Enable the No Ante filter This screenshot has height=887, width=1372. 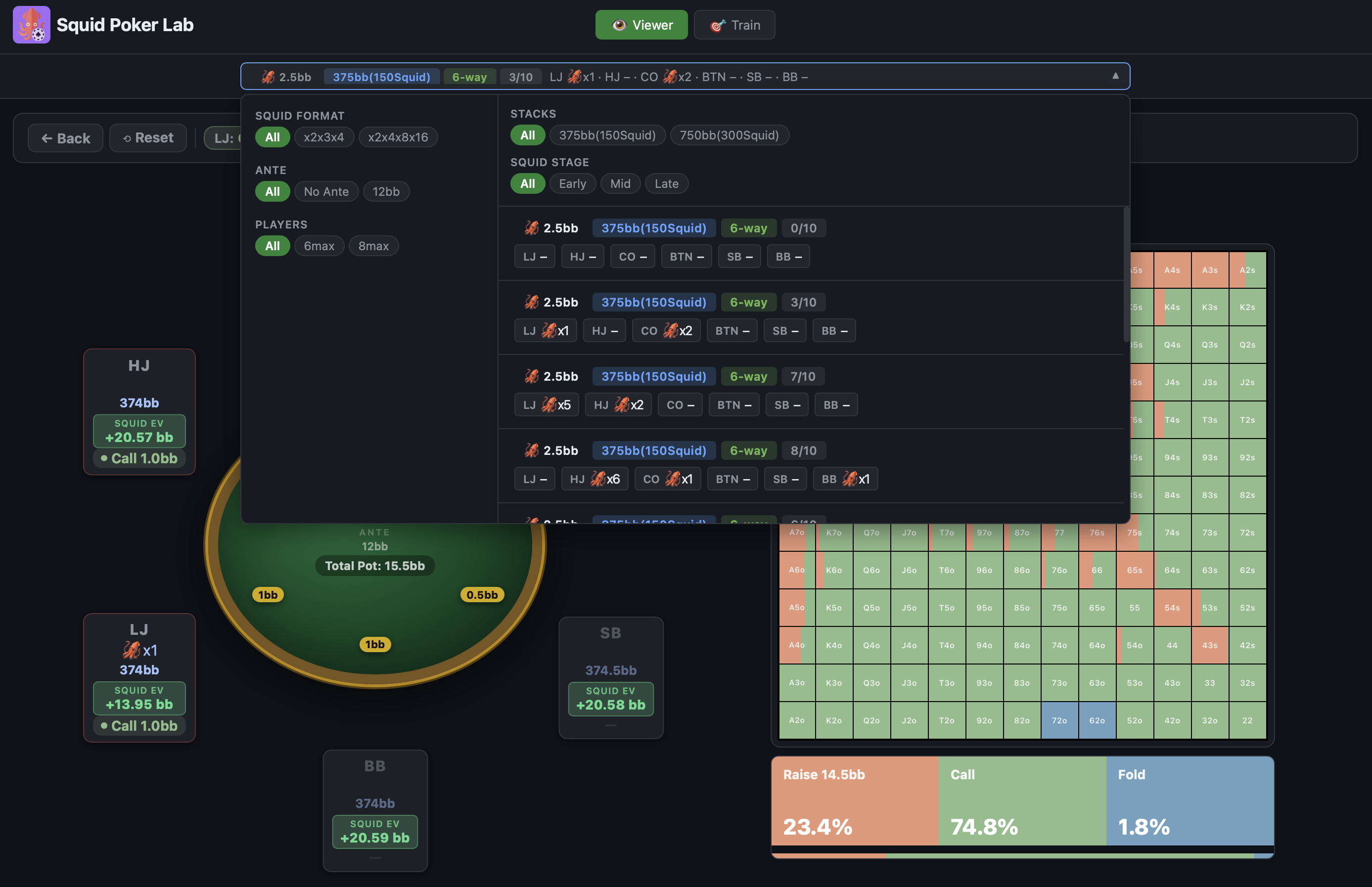tap(326, 191)
